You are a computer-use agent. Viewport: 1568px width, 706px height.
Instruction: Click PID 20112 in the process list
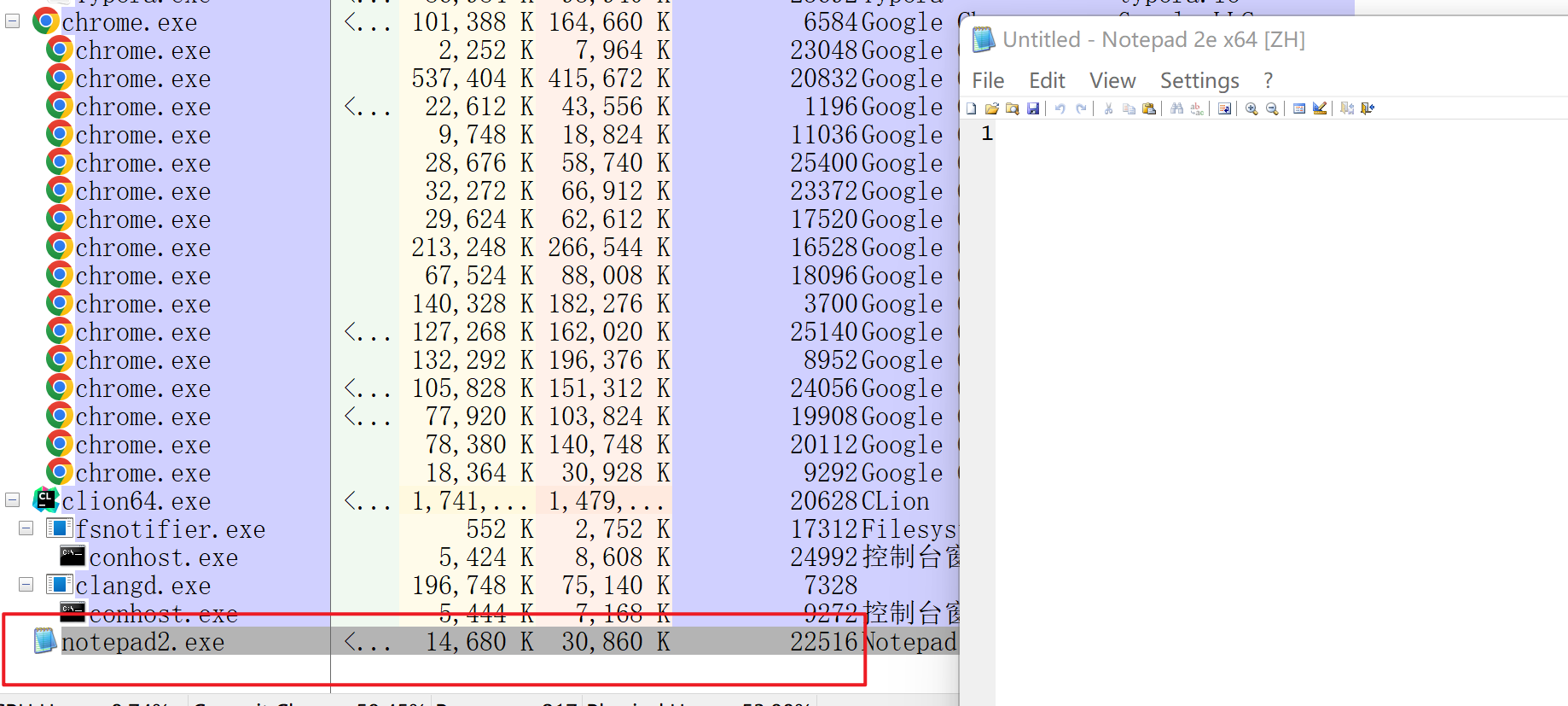tap(825, 445)
